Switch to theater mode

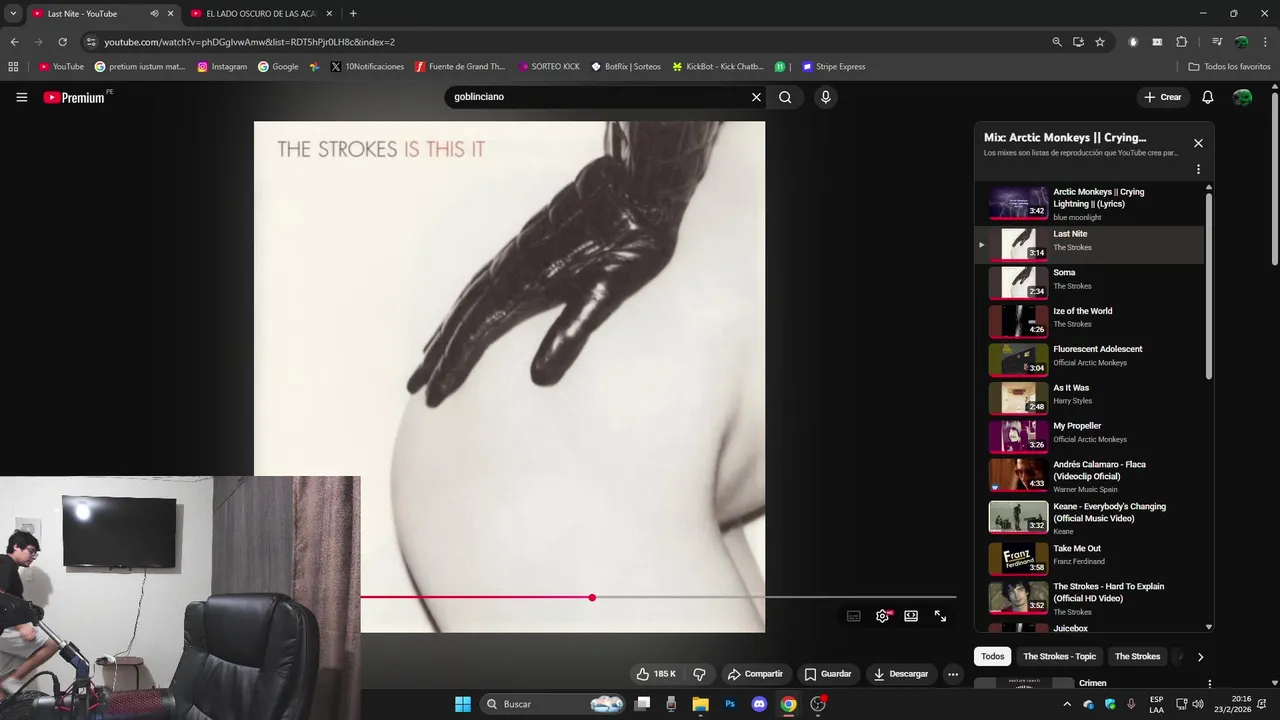pyautogui.click(x=911, y=616)
